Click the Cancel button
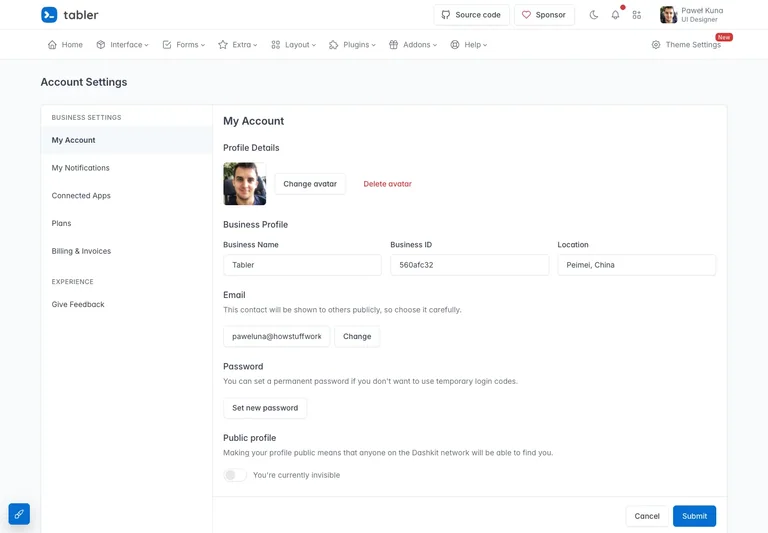 (647, 516)
